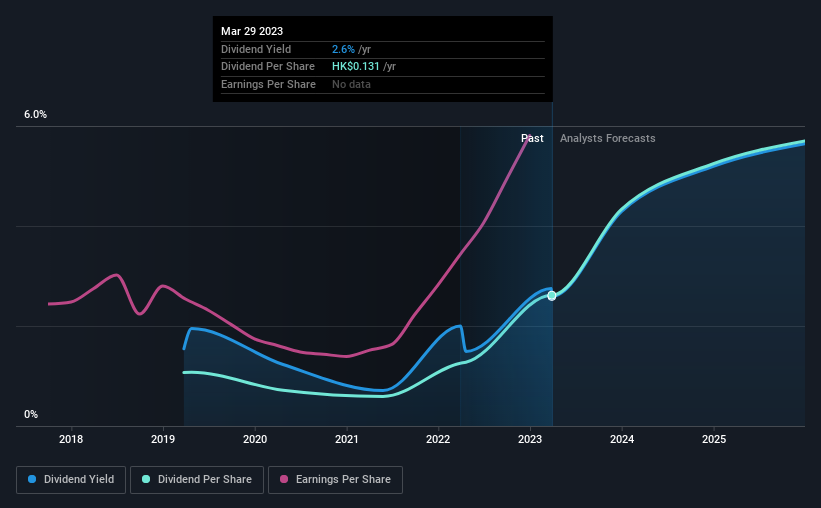Click the 'Past' label on chart
The height and width of the screenshot is (508, 821).
point(532,138)
